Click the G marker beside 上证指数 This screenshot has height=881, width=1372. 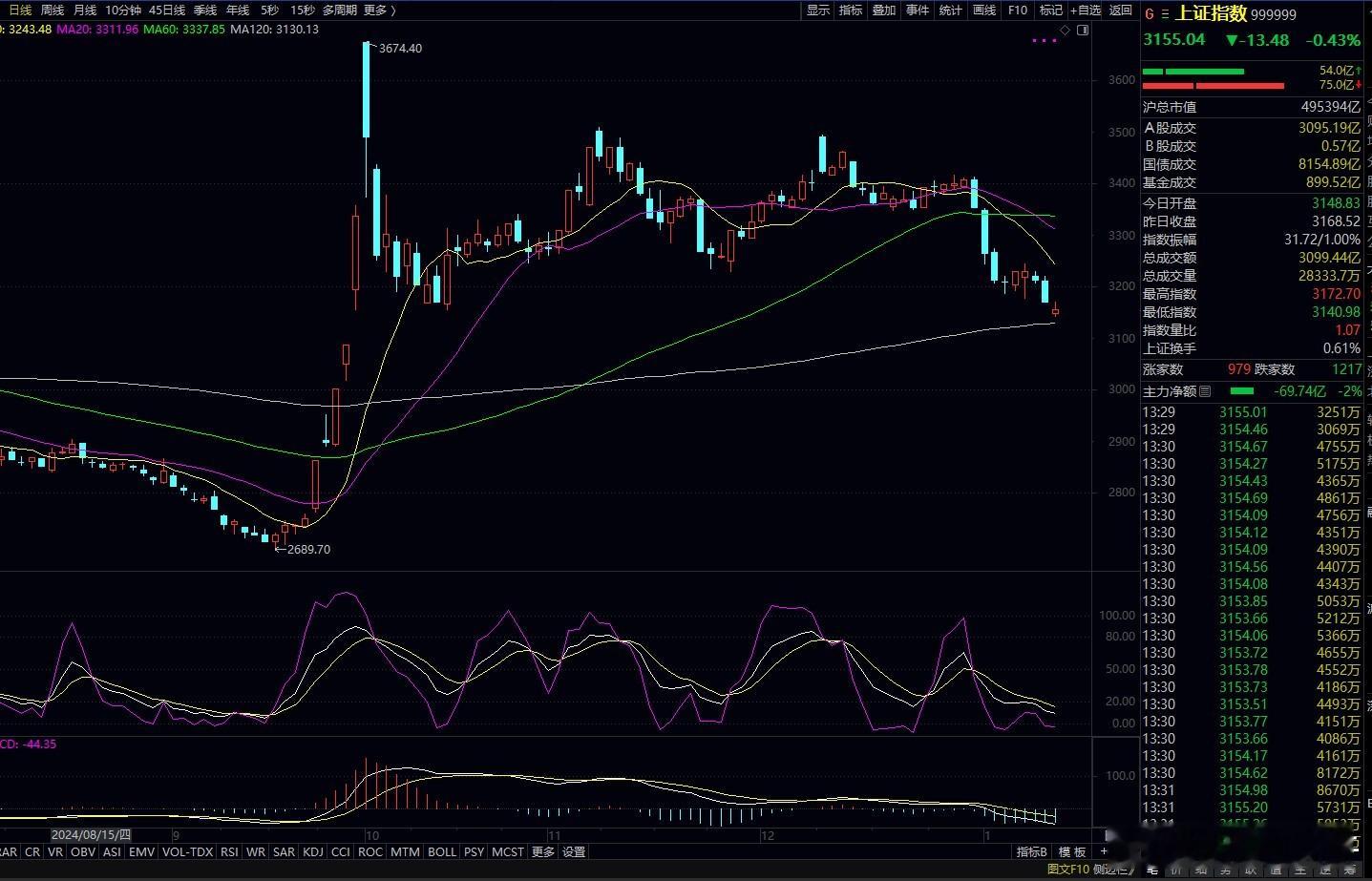(x=1150, y=14)
